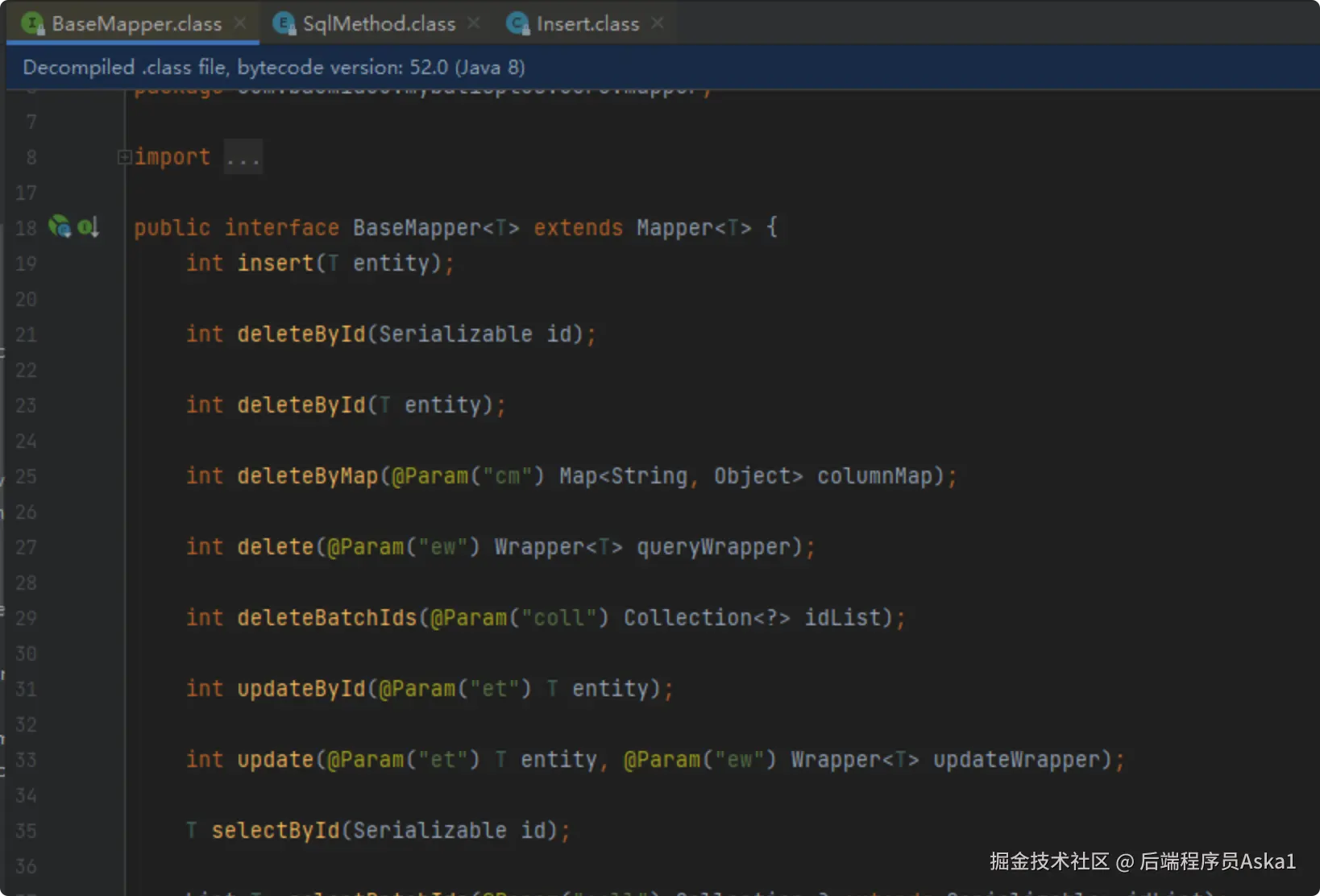Click the idList parameter name

(x=843, y=618)
